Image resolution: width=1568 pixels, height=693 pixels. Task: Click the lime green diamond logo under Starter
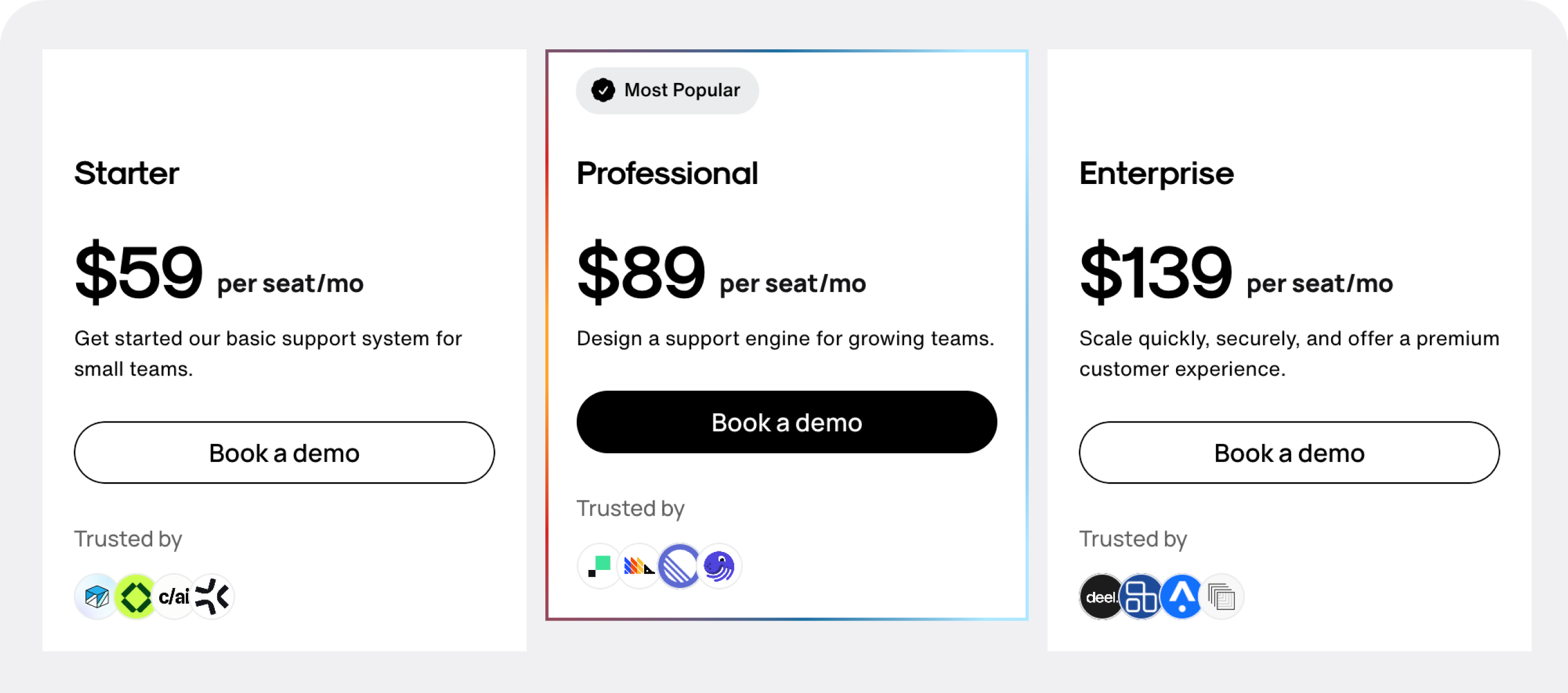(135, 596)
